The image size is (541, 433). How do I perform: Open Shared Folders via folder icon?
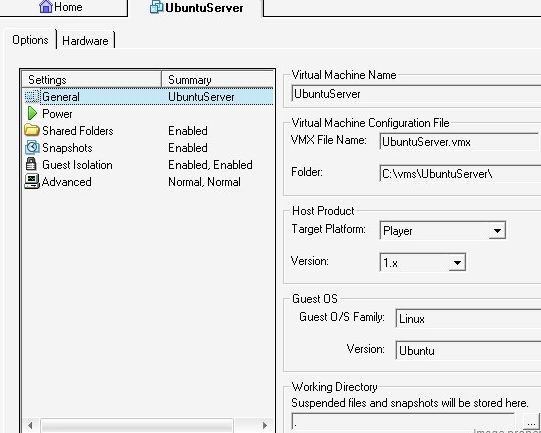pyautogui.click(x=32, y=130)
